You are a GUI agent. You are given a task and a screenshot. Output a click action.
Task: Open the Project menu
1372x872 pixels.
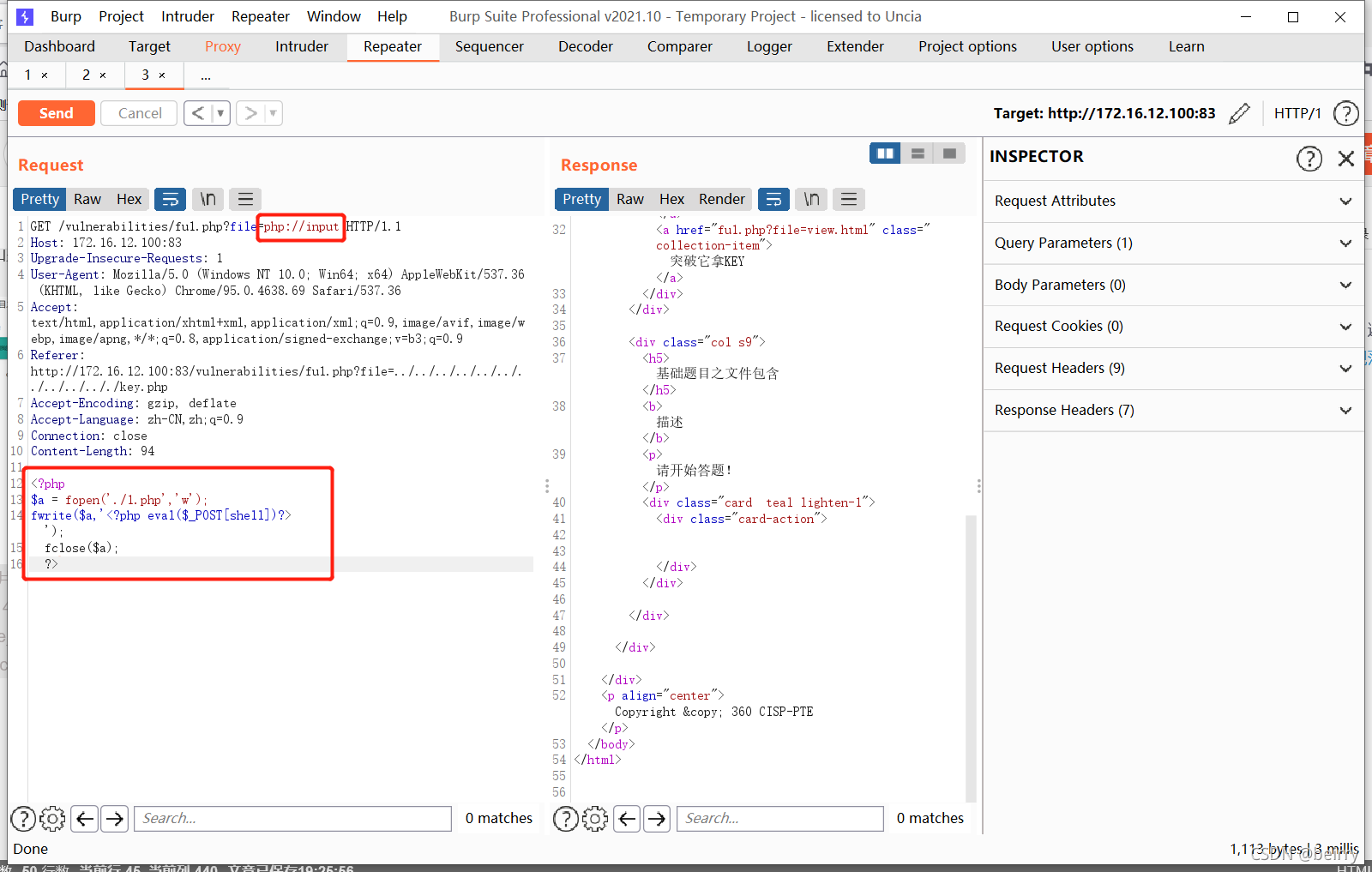point(121,16)
